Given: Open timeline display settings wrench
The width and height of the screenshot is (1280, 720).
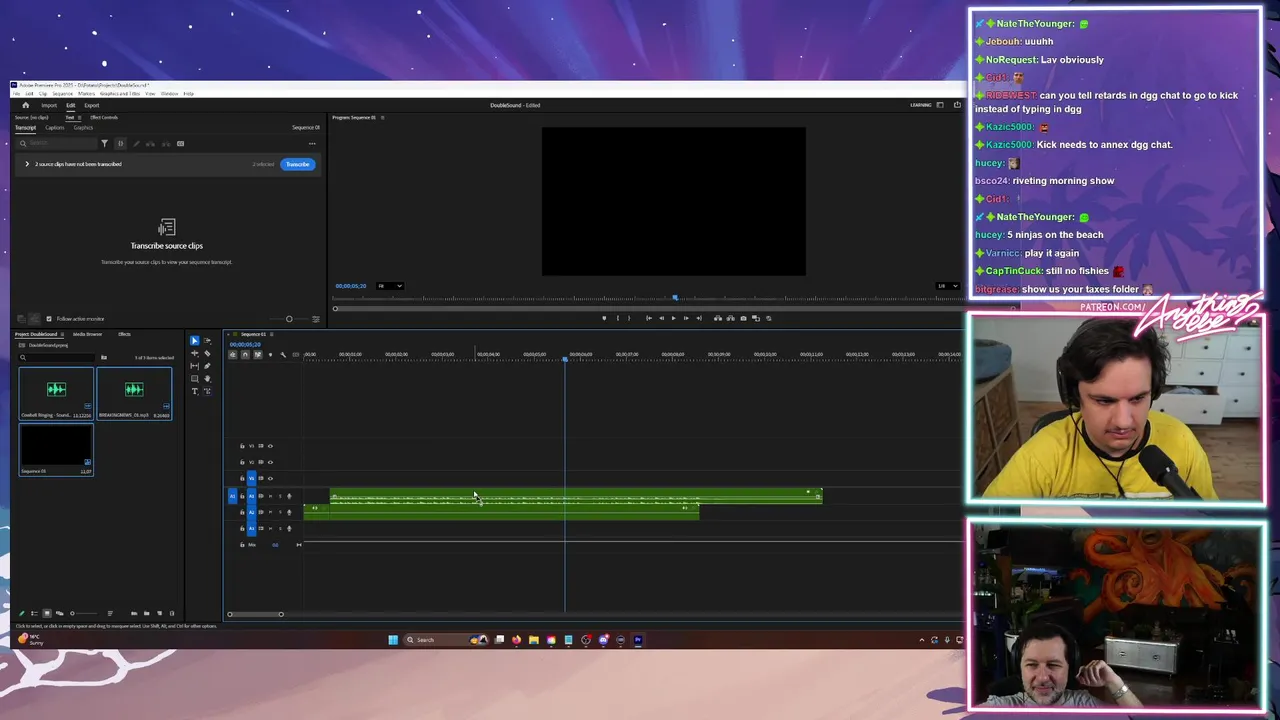Looking at the screenshot, I should coord(283,355).
